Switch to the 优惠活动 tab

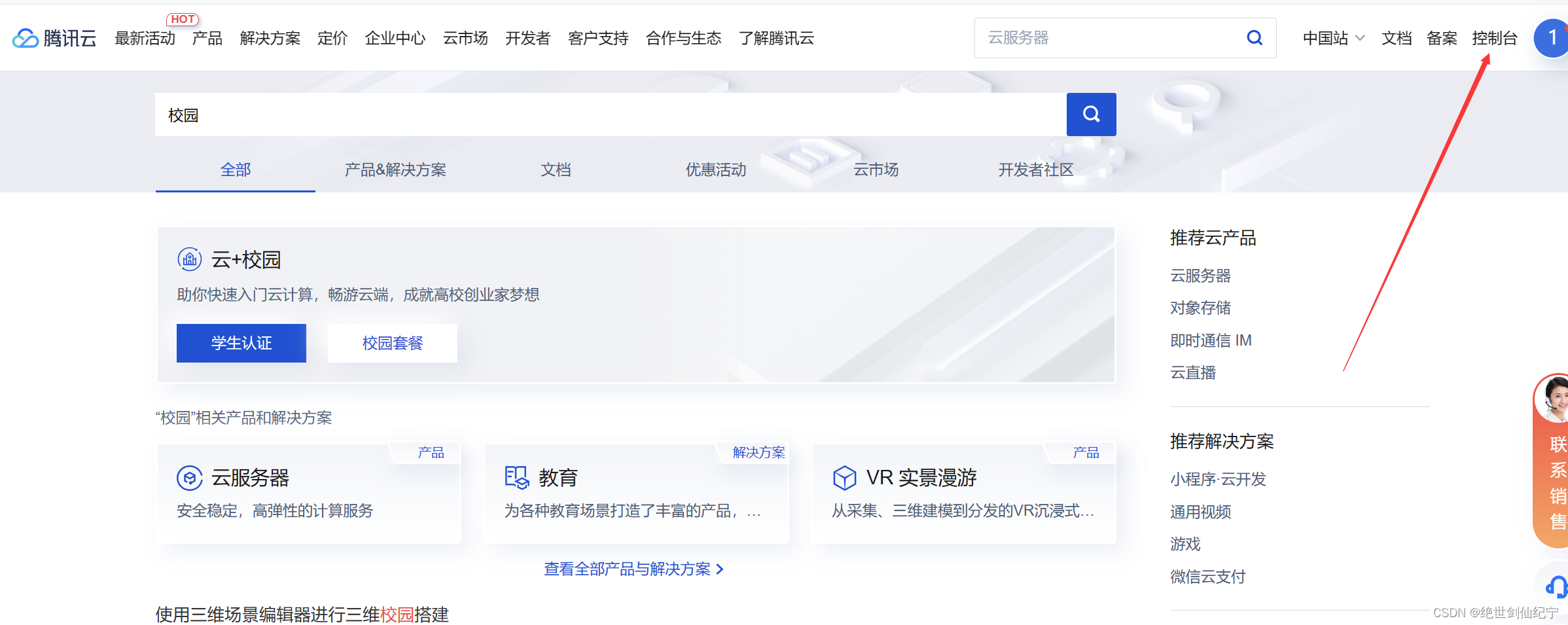pyautogui.click(x=715, y=170)
